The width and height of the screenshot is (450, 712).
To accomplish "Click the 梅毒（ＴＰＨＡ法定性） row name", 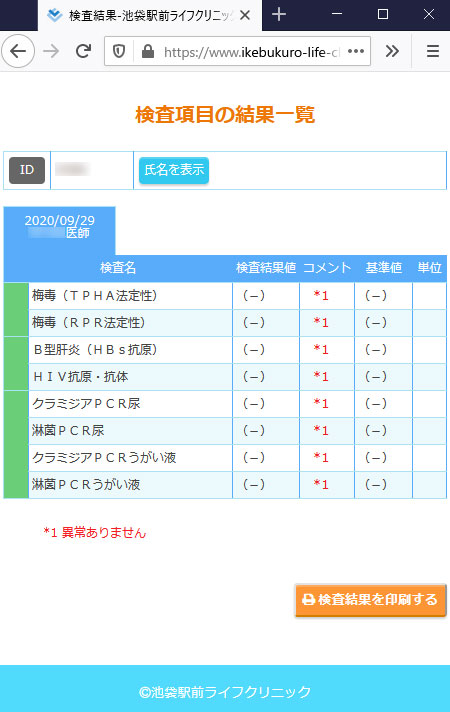I will [x=94, y=296].
